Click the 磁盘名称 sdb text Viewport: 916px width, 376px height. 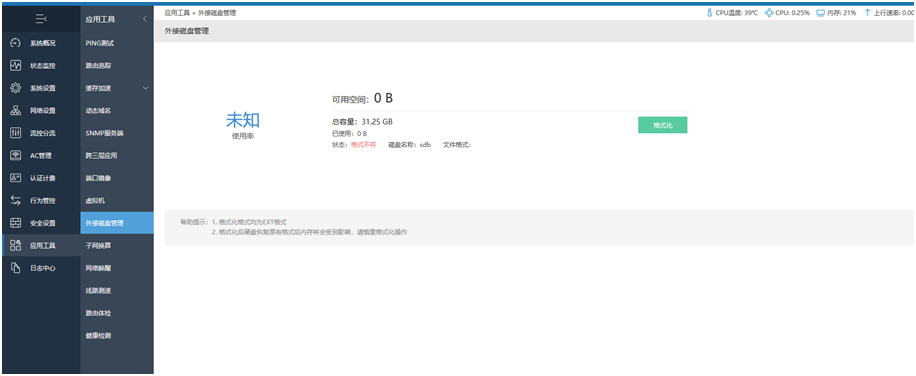pyautogui.click(x=410, y=145)
